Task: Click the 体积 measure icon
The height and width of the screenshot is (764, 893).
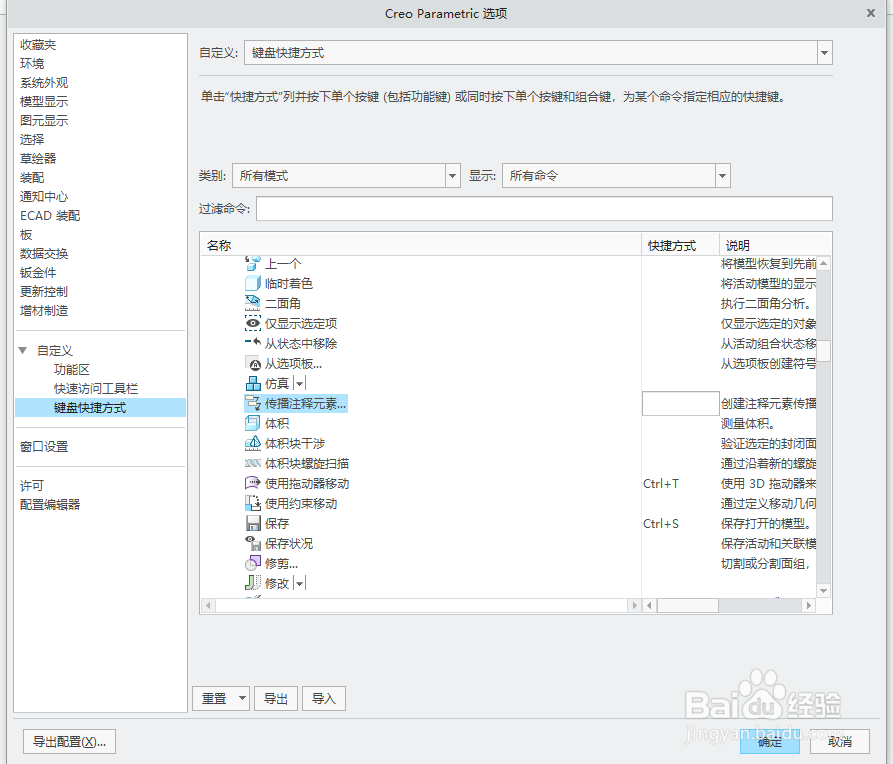Action: (x=253, y=423)
